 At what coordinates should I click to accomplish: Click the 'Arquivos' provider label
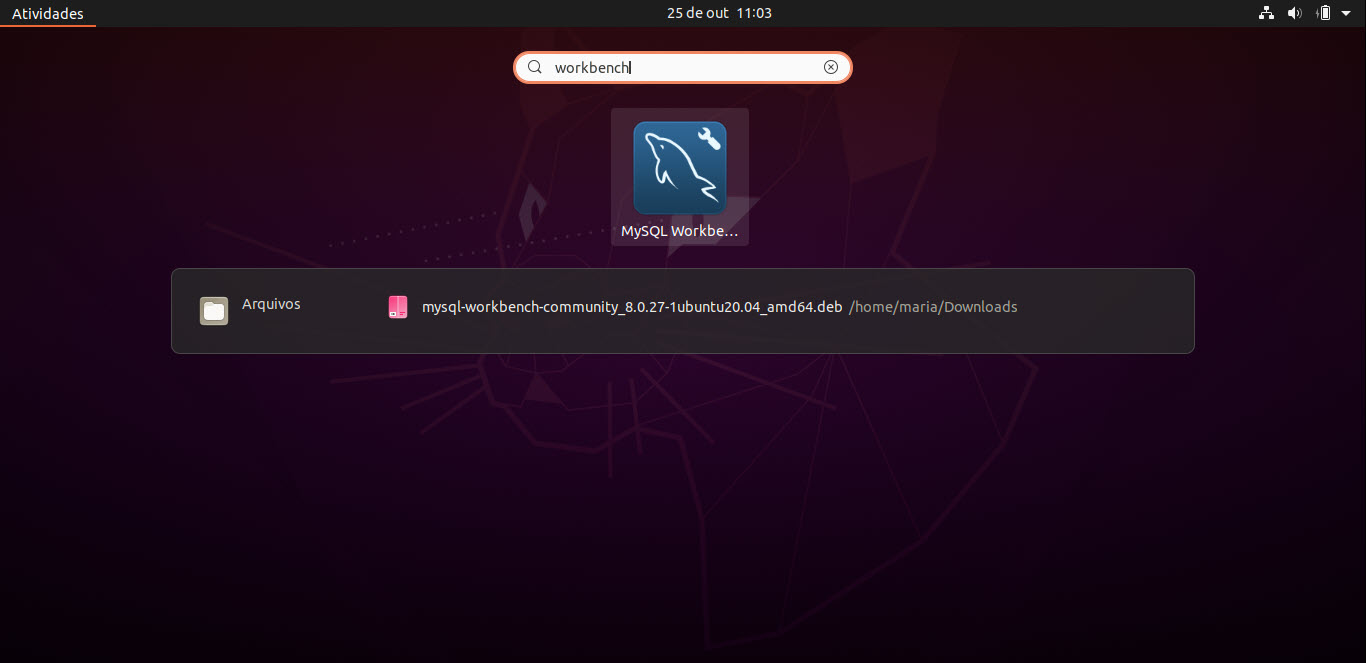point(271,304)
